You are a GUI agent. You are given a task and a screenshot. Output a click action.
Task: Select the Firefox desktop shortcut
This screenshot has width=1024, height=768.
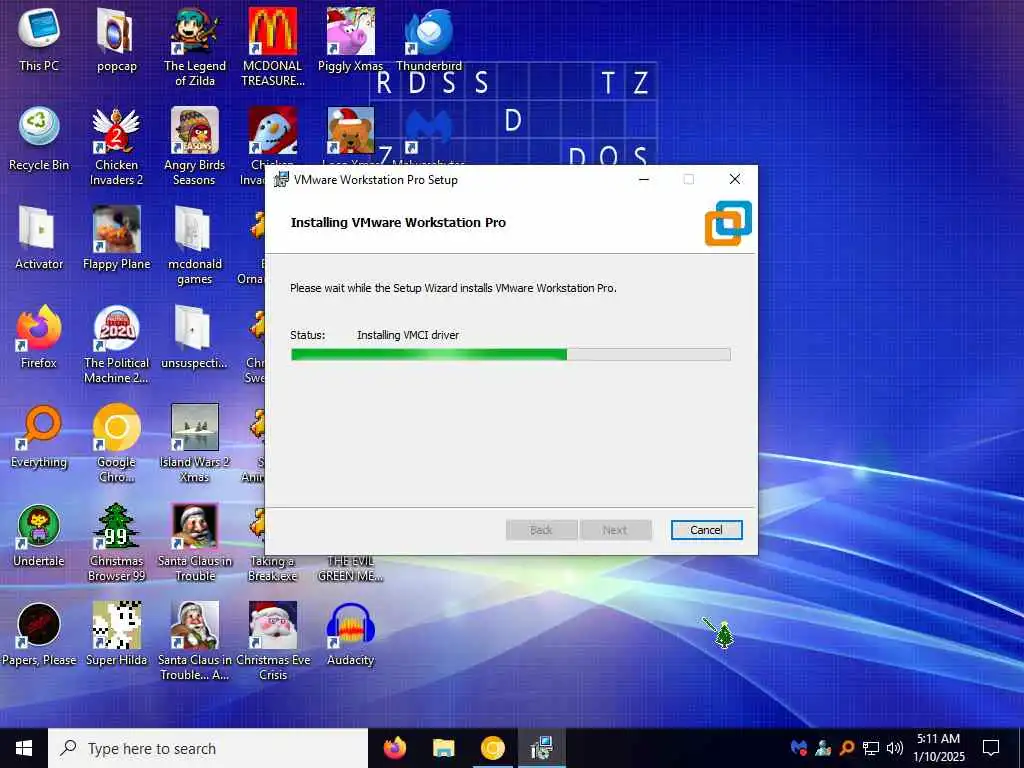[x=39, y=336]
